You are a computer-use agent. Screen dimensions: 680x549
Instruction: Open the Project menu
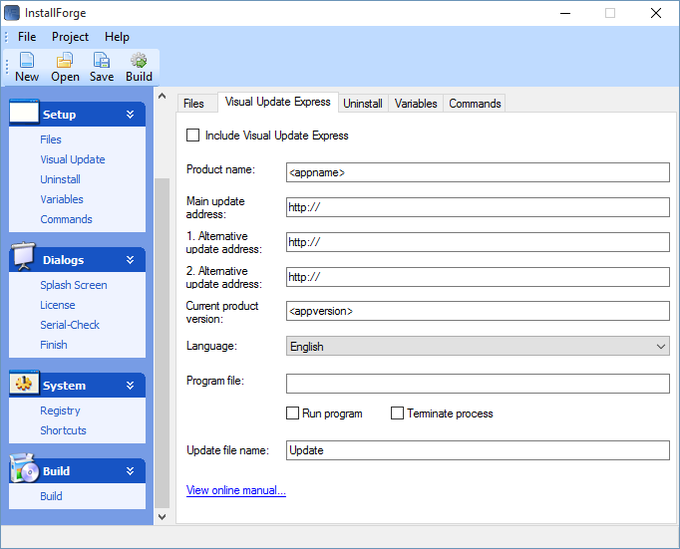70,37
